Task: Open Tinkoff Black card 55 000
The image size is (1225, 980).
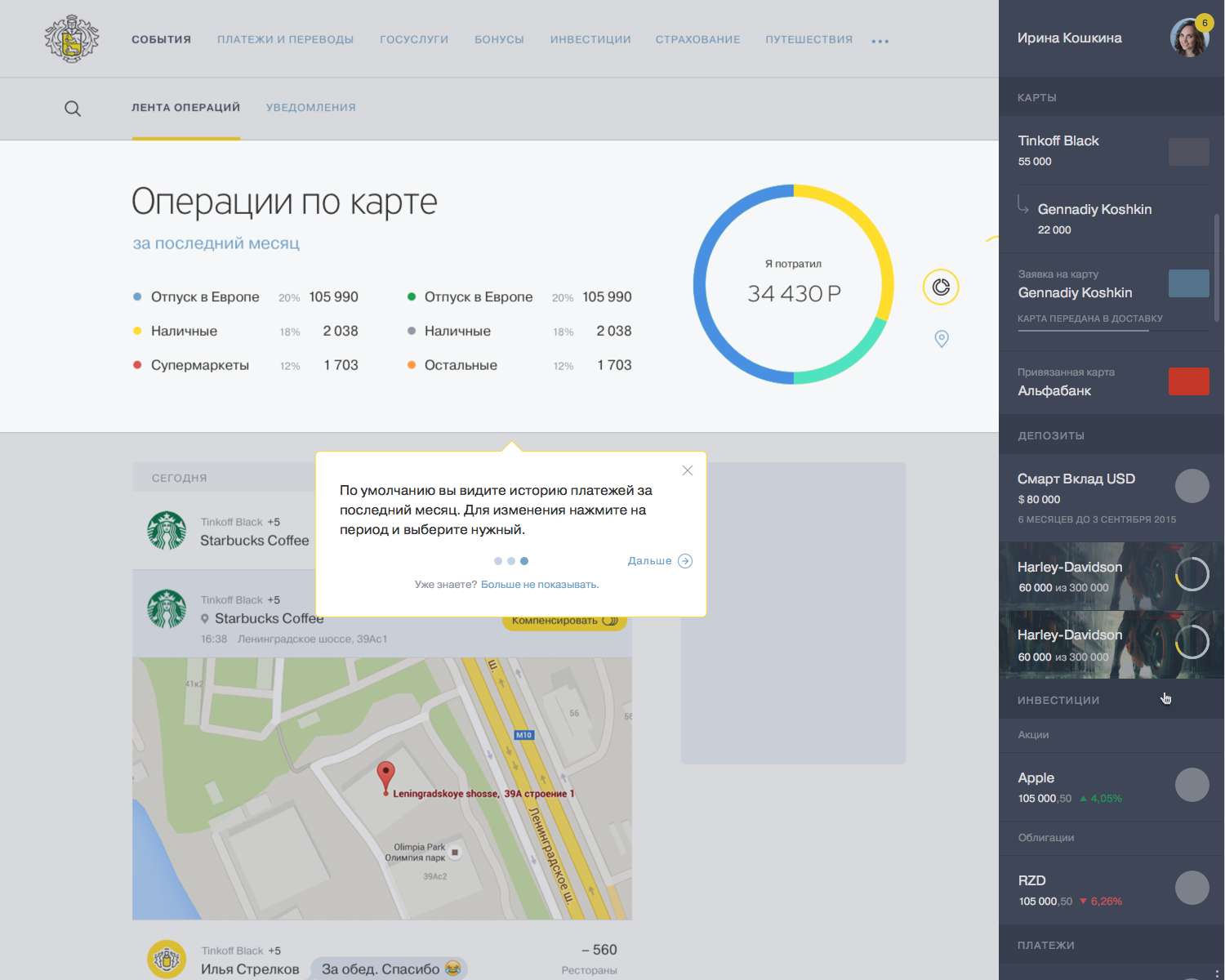Action: click(1111, 151)
